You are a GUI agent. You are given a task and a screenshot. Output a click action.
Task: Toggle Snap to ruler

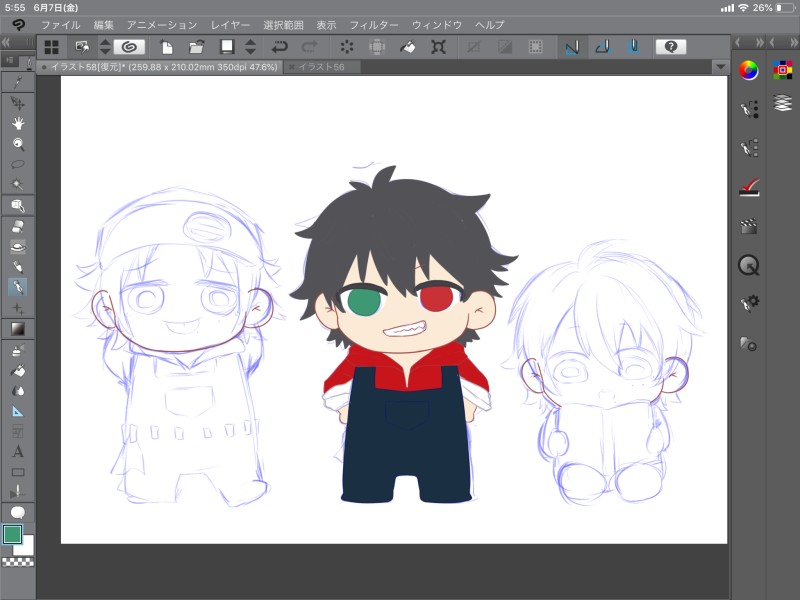[x=572, y=47]
